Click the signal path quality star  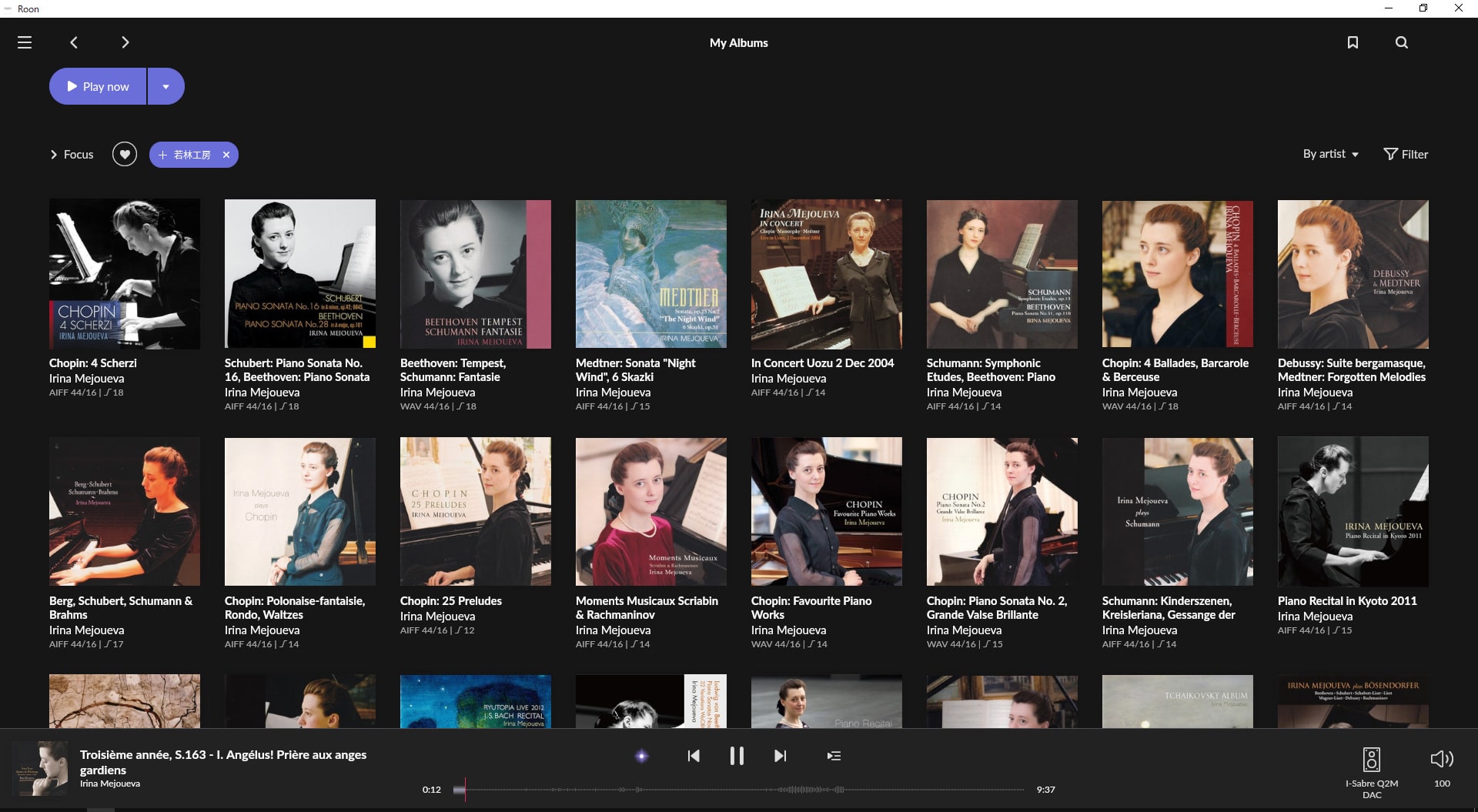pyautogui.click(x=641, y=756)
